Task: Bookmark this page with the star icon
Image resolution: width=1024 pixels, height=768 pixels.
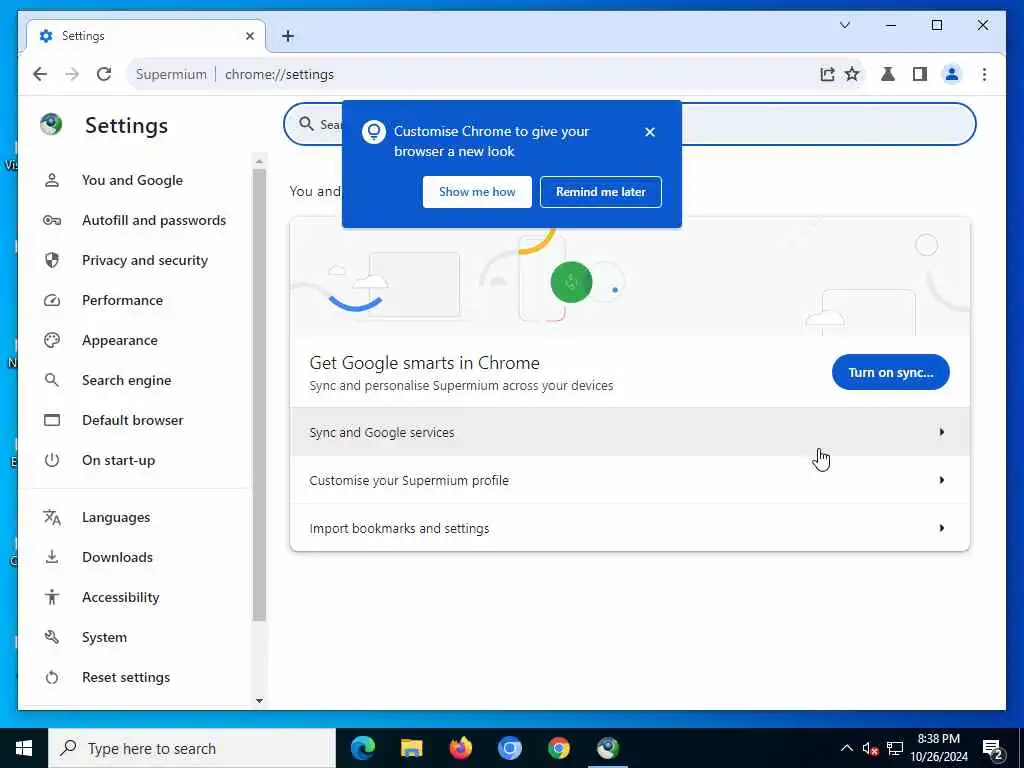Action: click(x=852, y=74)
